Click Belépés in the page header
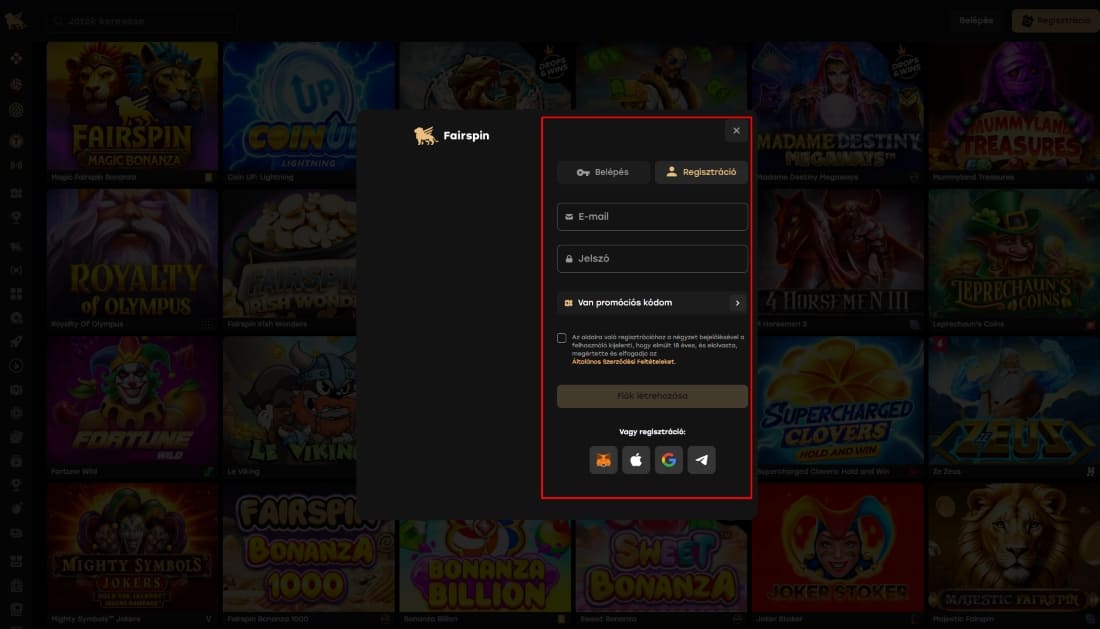 (976, 20)
